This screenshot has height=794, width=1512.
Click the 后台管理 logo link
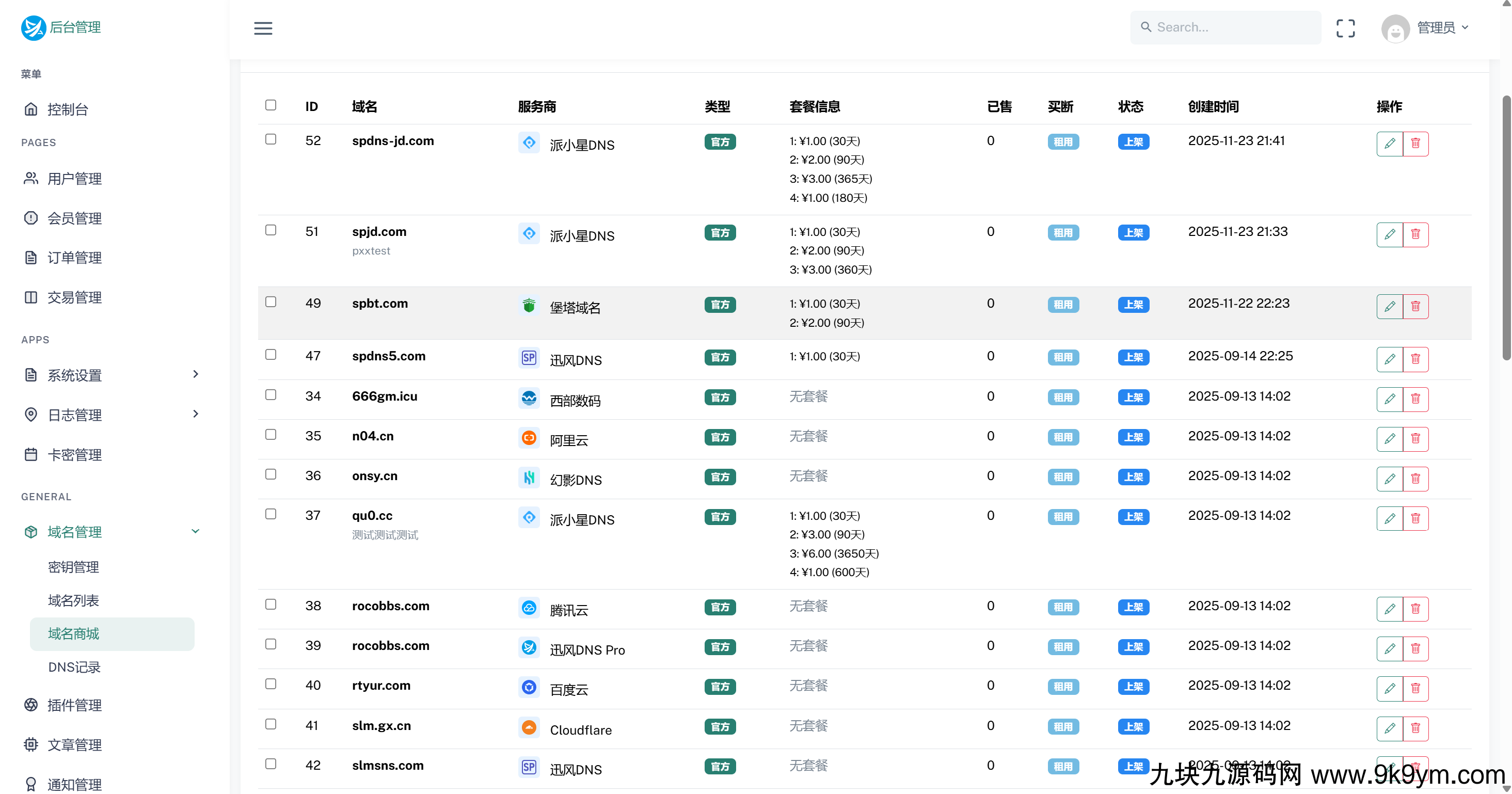pyautogui.click(x=61, y=27)
